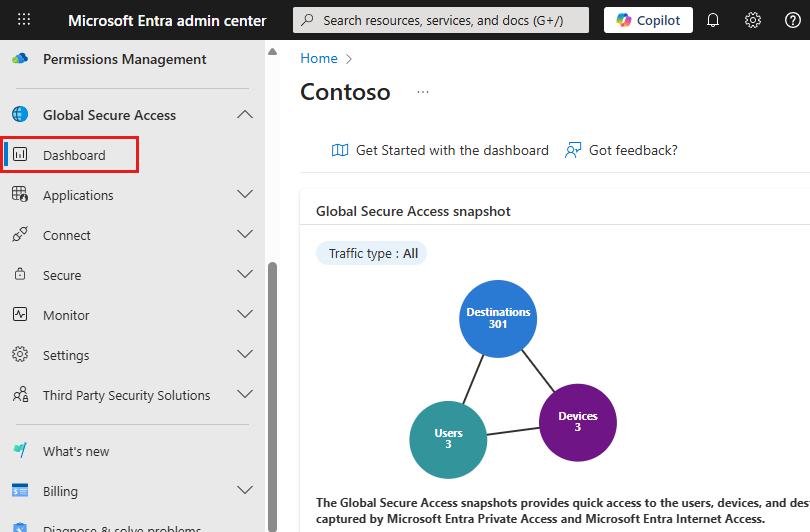Expand the Secure section chevron
The height and width of the screenshot is (532, 810).
[x=245, y=275]
